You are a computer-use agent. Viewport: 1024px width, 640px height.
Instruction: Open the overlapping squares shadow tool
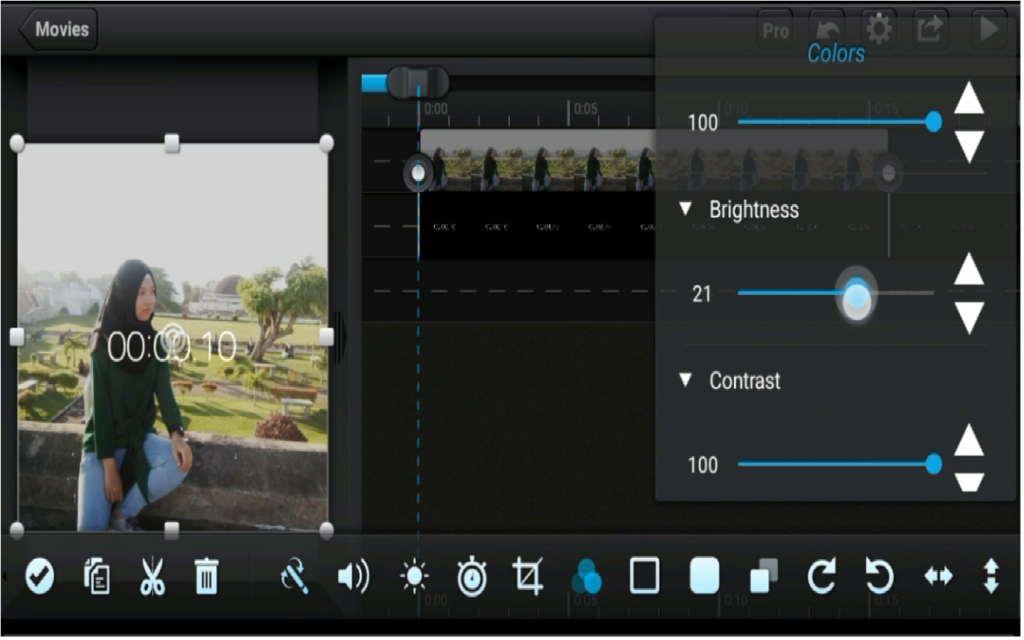click(763, 576)
